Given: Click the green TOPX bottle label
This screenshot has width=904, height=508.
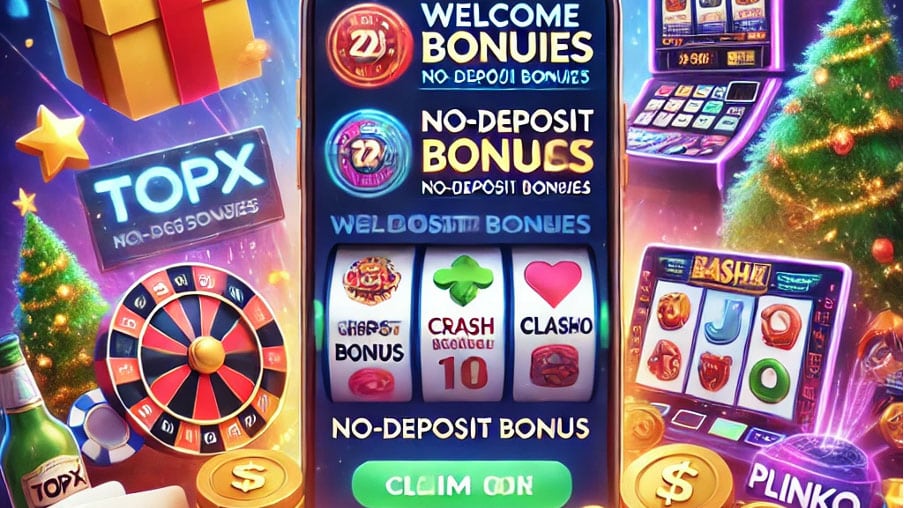Looking at the screenshot, I should point(59,482).
